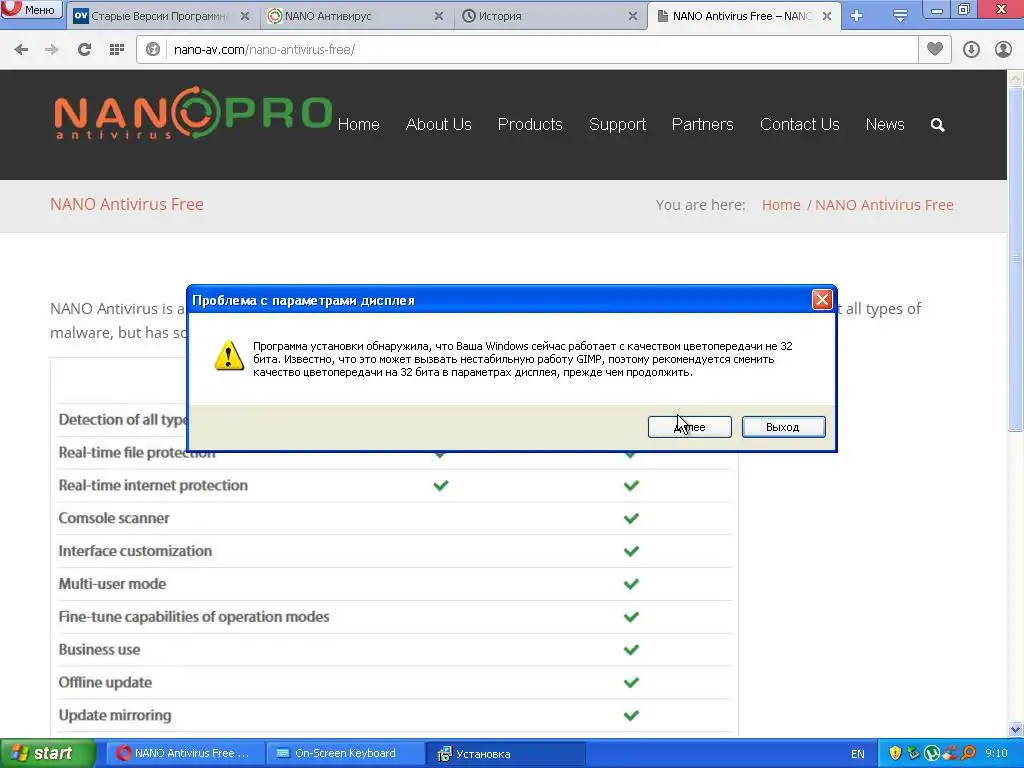This screenshot has width=1024, height=768.
Task: Click the orange magnifier tray icon
Action: [x=968, y=754]
